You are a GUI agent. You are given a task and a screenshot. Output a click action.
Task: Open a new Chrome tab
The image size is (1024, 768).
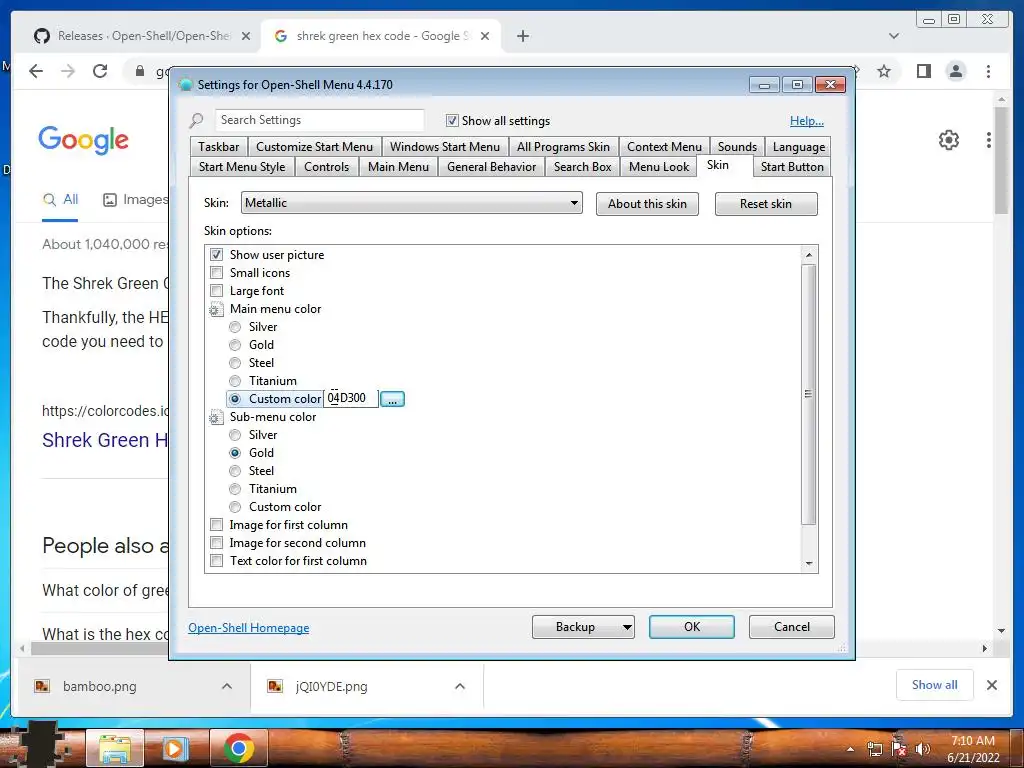click(523, 36)
